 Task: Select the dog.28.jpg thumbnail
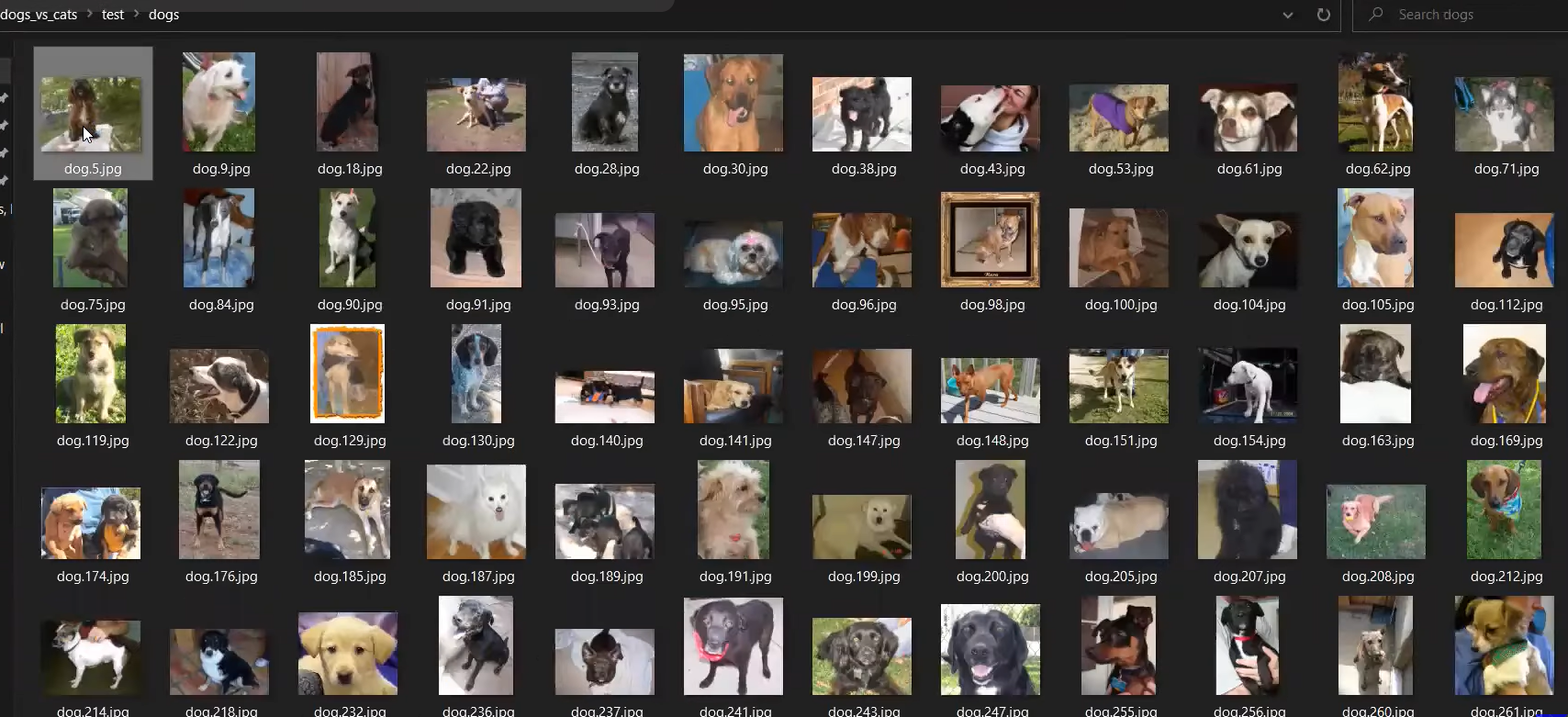click(605, 102)
